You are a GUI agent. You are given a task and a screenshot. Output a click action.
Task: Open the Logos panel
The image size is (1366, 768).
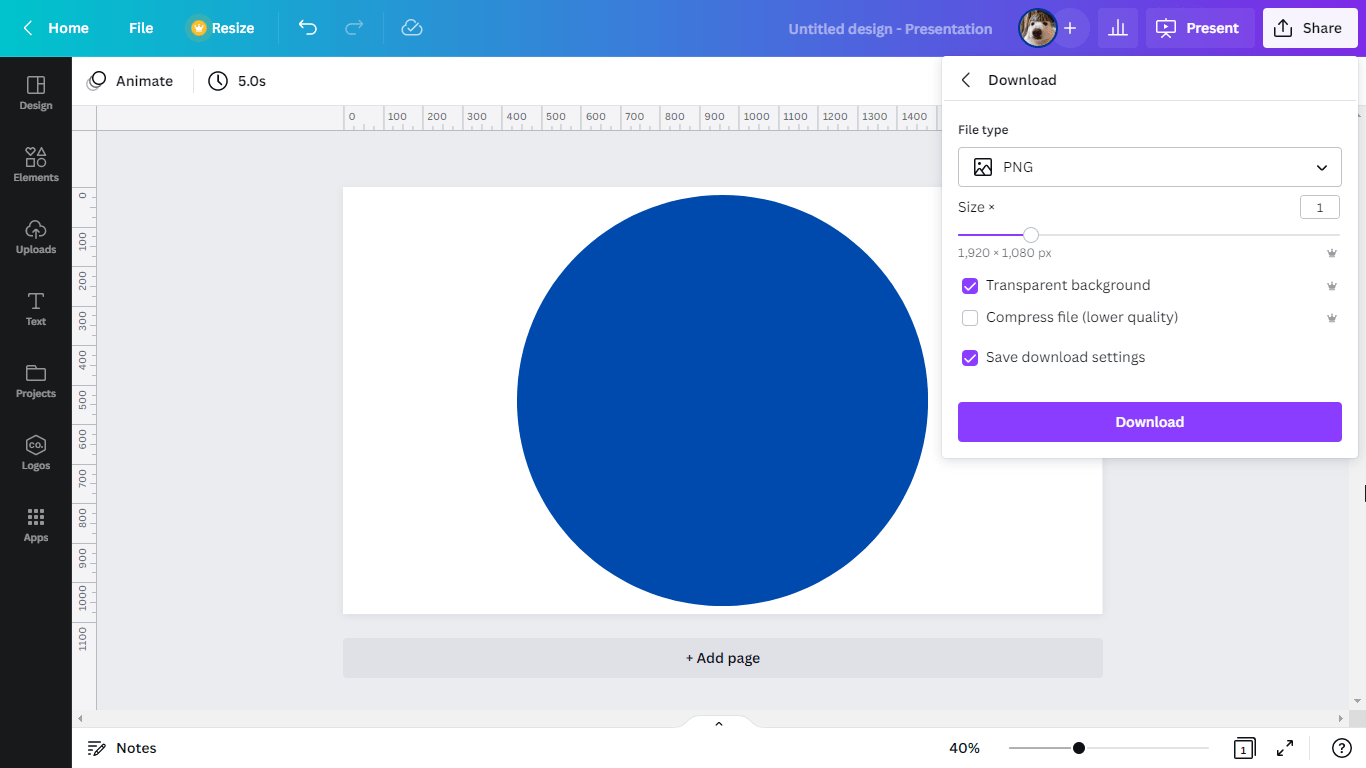35,451
